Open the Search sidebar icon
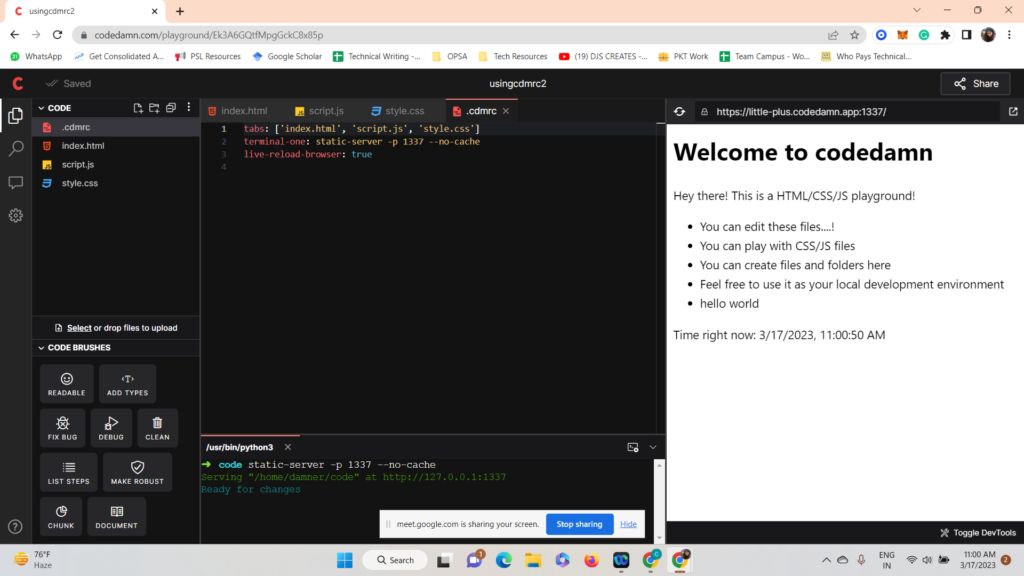This screenshot has width=1024, height=576. 16,149
